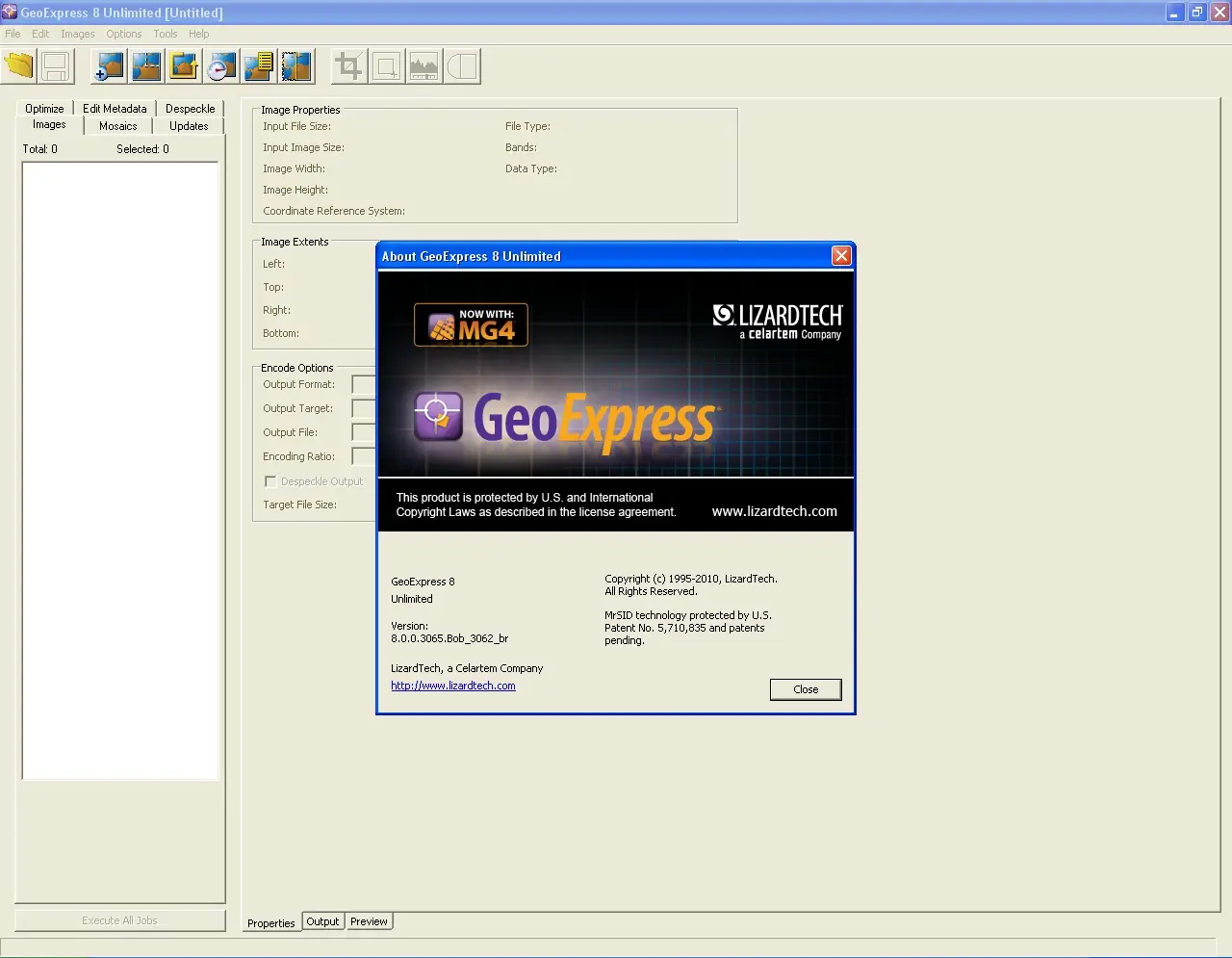Click the image icon with the gauge dial
The width and height of the screenshot is (1232, 958).
coord(221,66)
